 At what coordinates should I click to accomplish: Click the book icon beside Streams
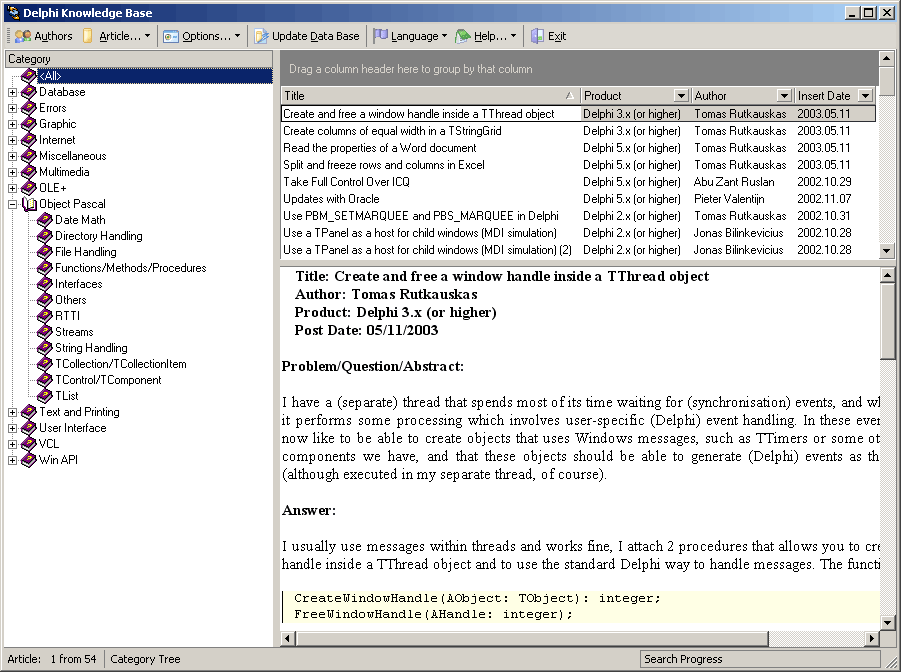click(x=45, y=332)
